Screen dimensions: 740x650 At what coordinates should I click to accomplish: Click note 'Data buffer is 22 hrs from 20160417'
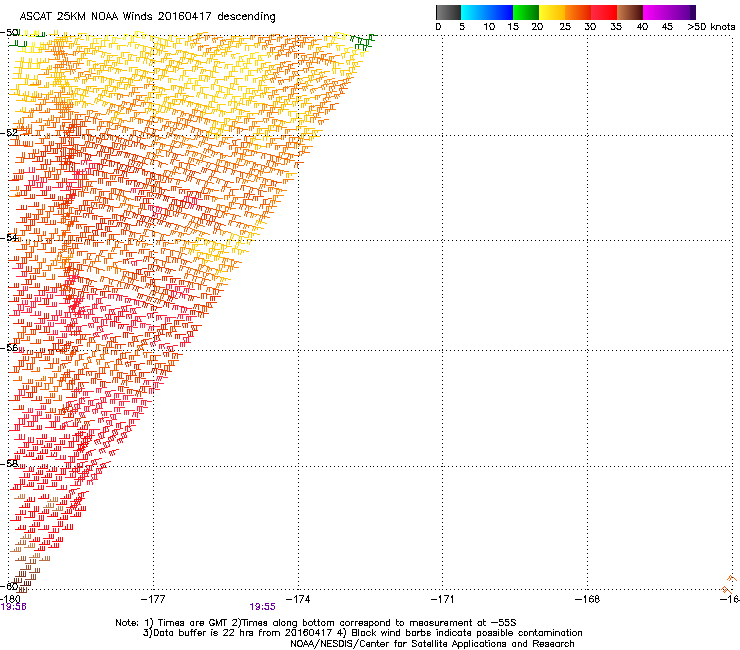237,633
